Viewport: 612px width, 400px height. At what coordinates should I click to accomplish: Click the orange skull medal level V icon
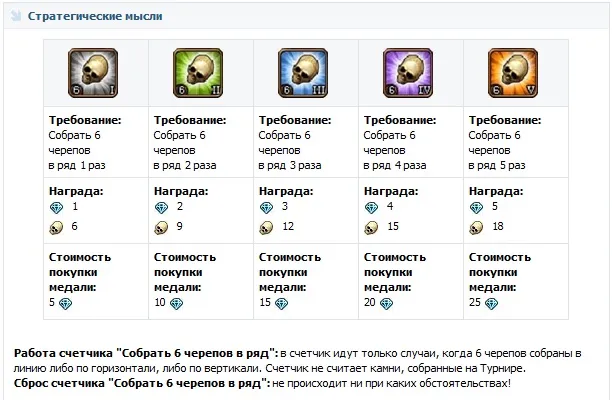point(514,72)
